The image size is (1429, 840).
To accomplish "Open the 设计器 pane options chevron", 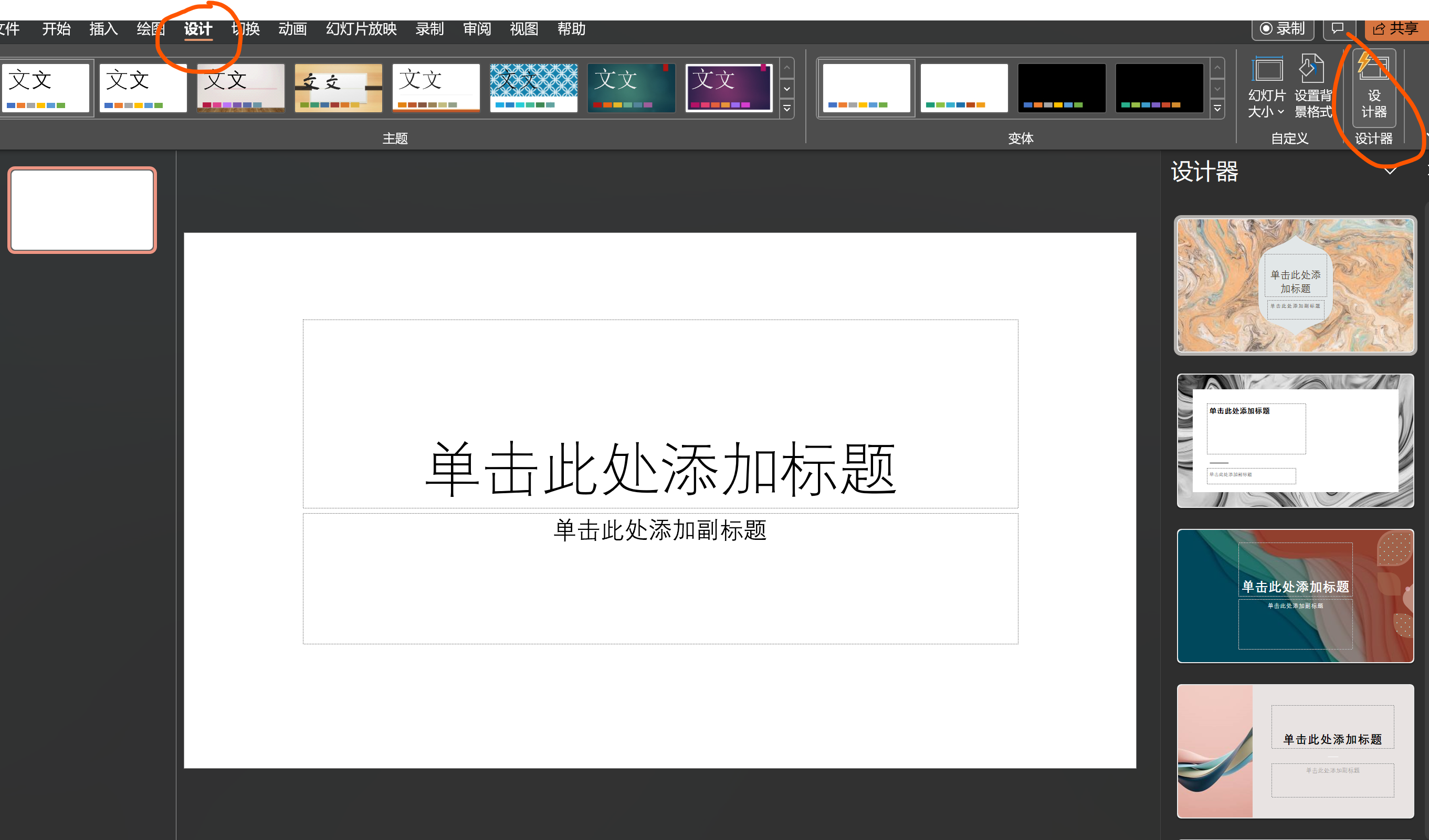I will click(1390, 171).
